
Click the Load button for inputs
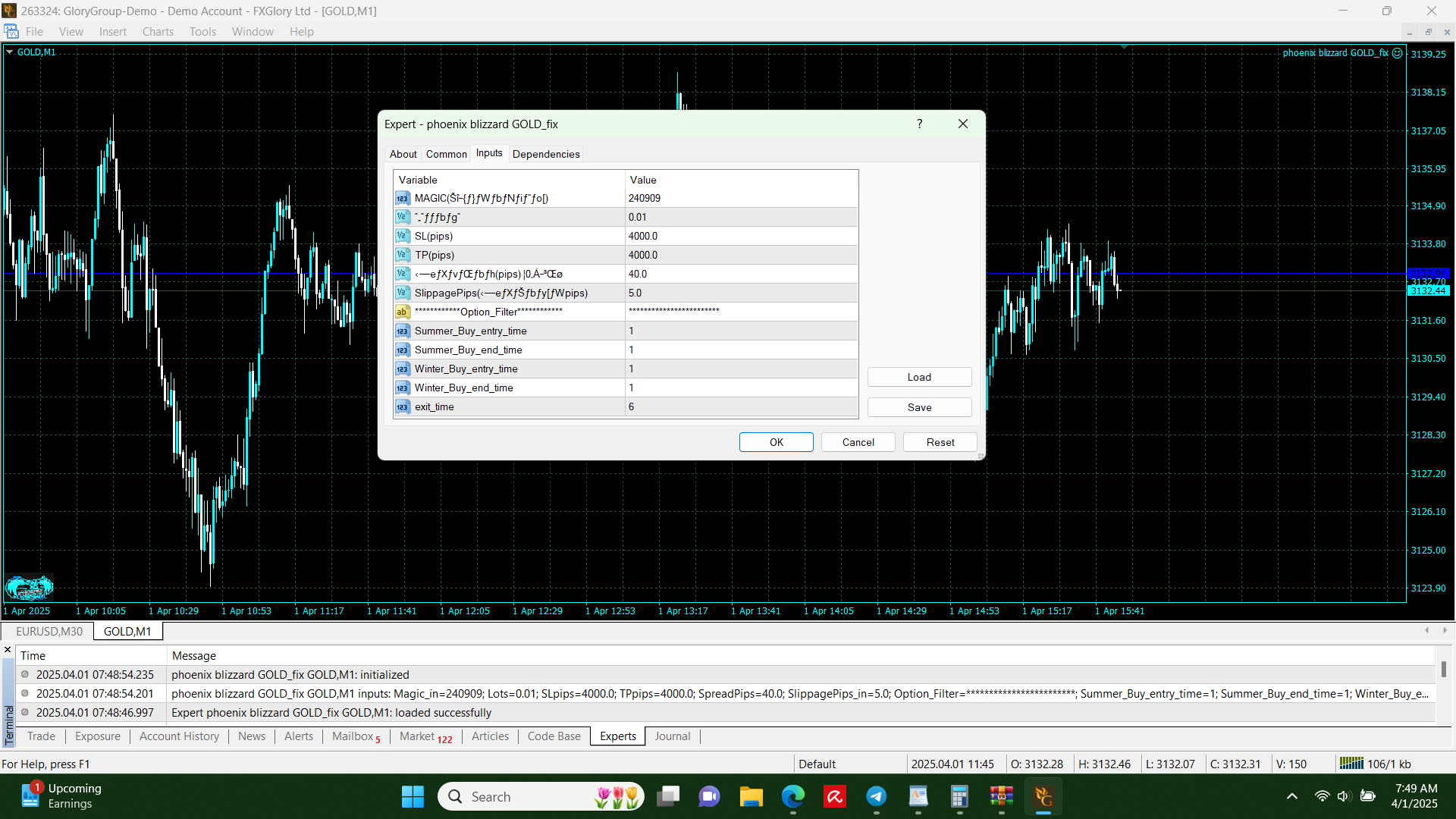point(919,377)
